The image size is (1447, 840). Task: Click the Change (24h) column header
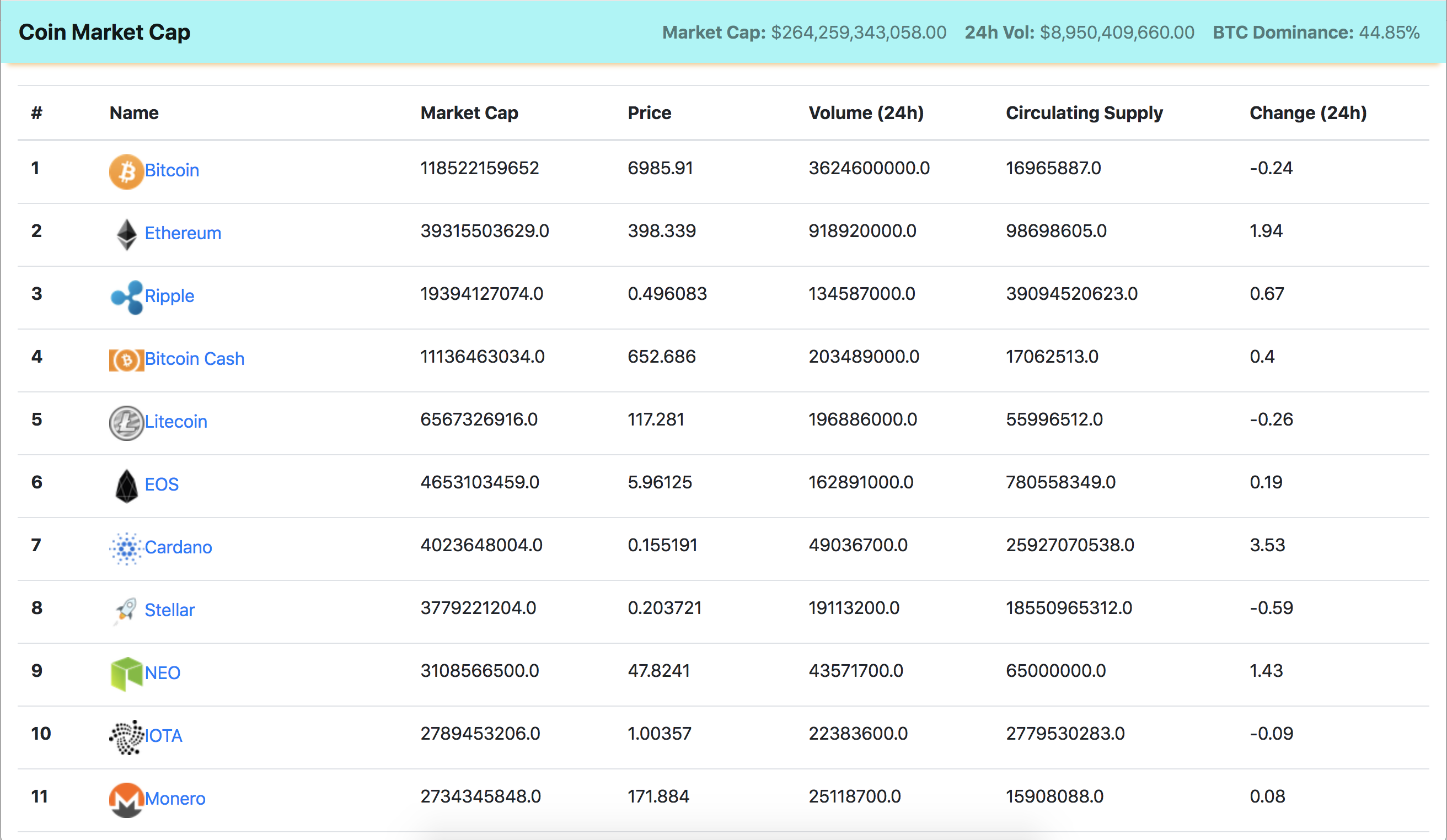click(x=1307, y=113)
